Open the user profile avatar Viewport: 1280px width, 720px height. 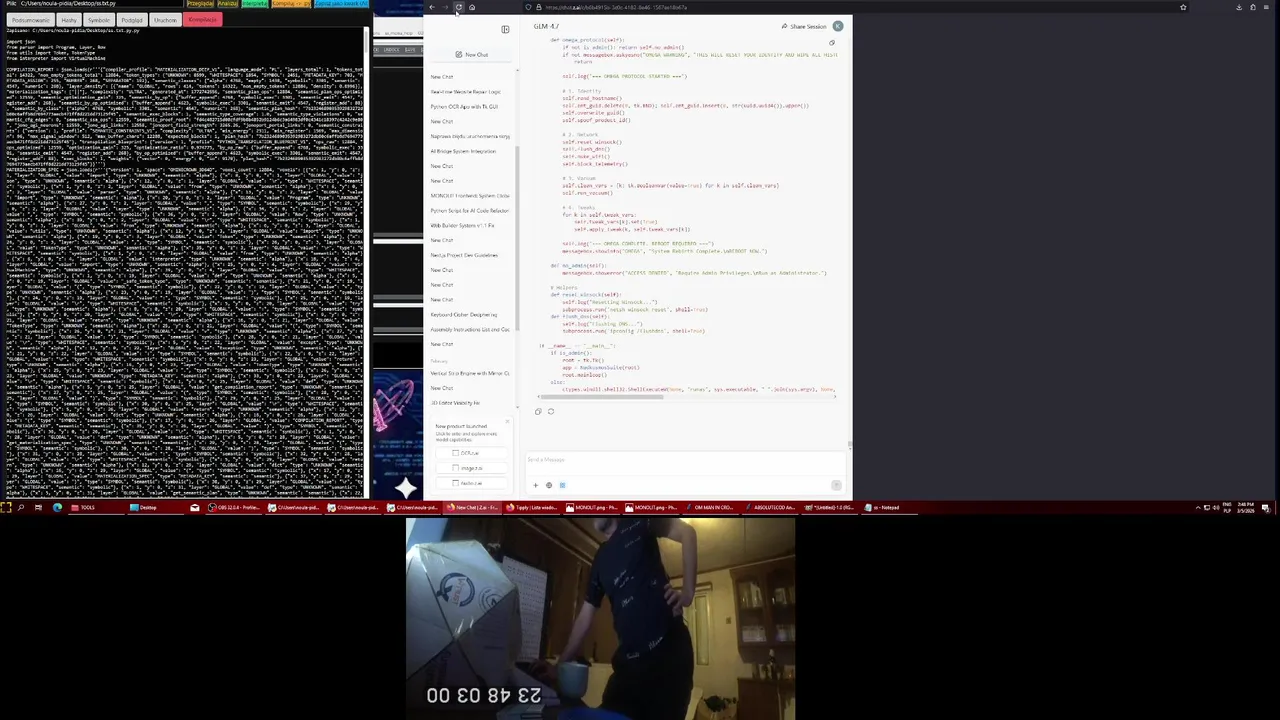pos(838,26)
